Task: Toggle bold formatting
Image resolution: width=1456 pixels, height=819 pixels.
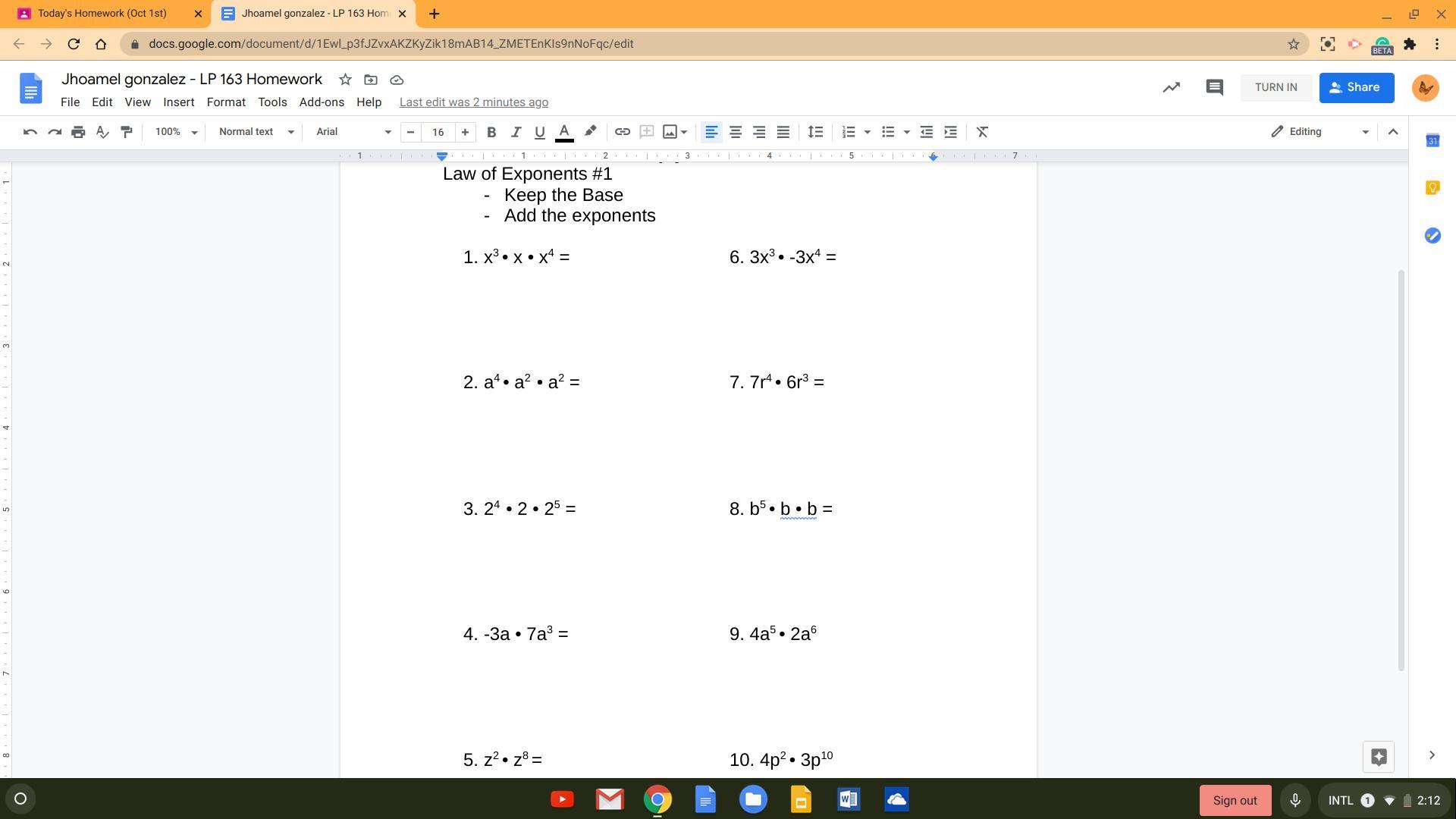Action: point(491,132)
